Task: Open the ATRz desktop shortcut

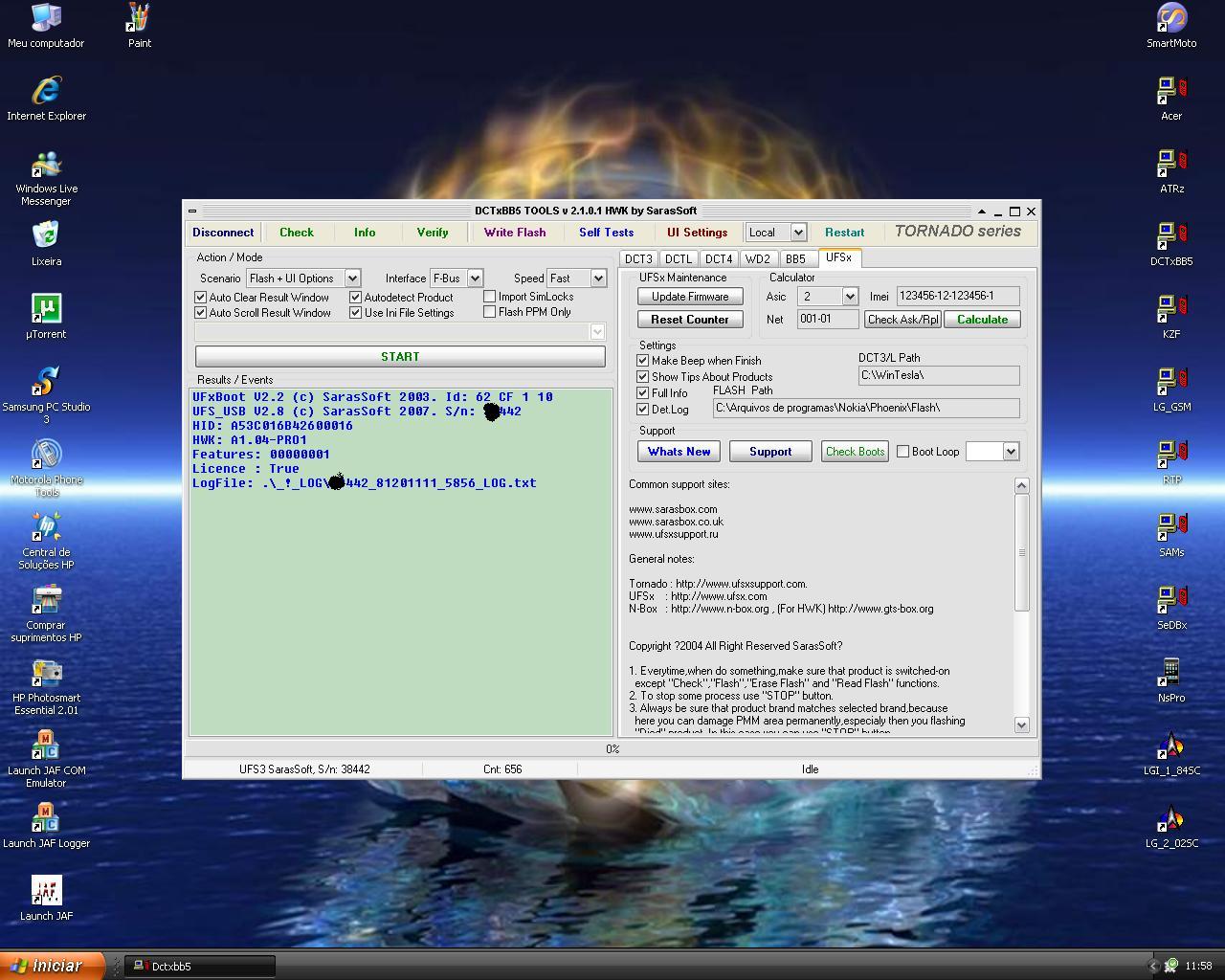Action: click(1171, 171)
